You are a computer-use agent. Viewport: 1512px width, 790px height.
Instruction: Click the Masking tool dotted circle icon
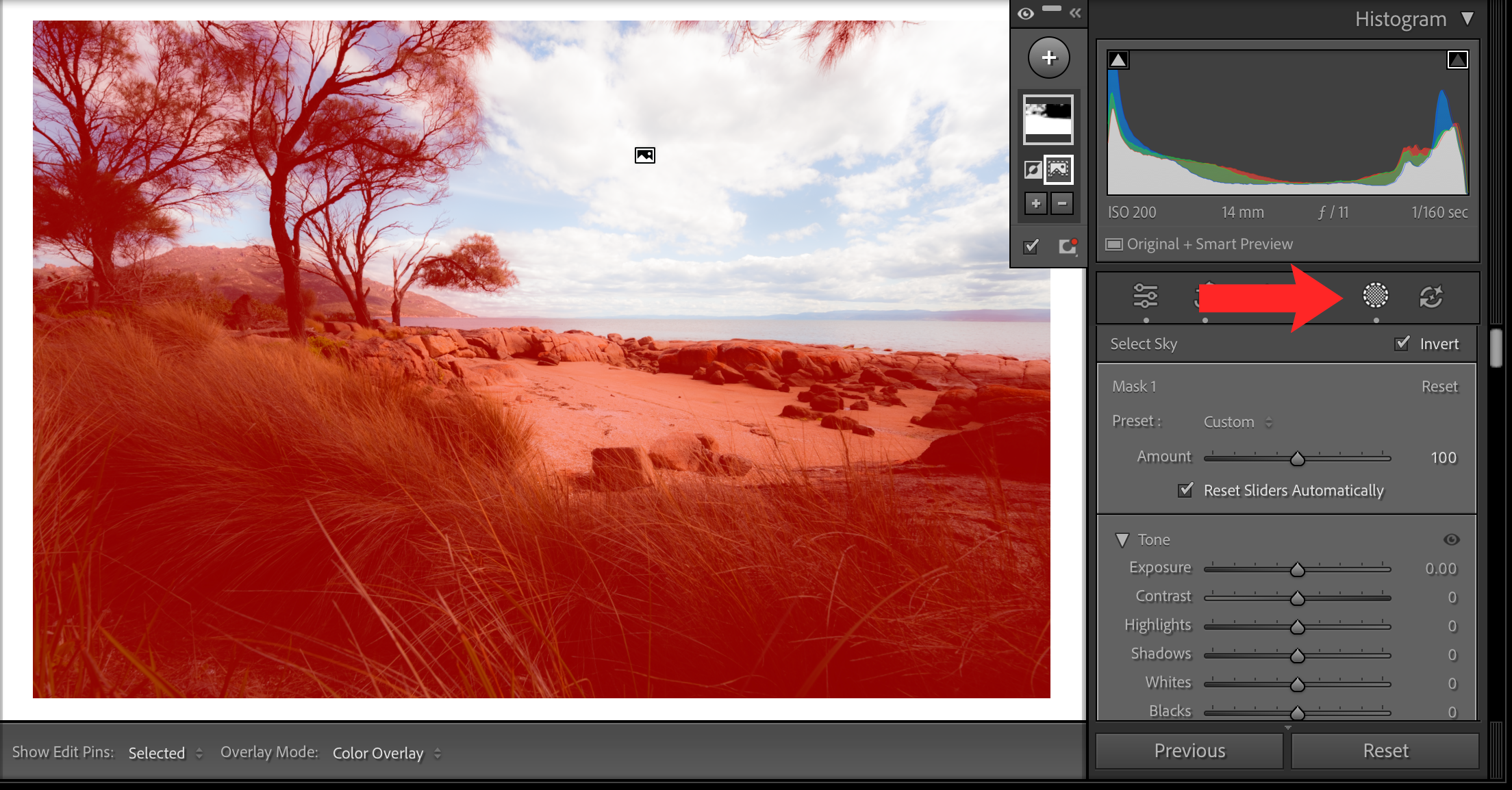coord(1375,296)
